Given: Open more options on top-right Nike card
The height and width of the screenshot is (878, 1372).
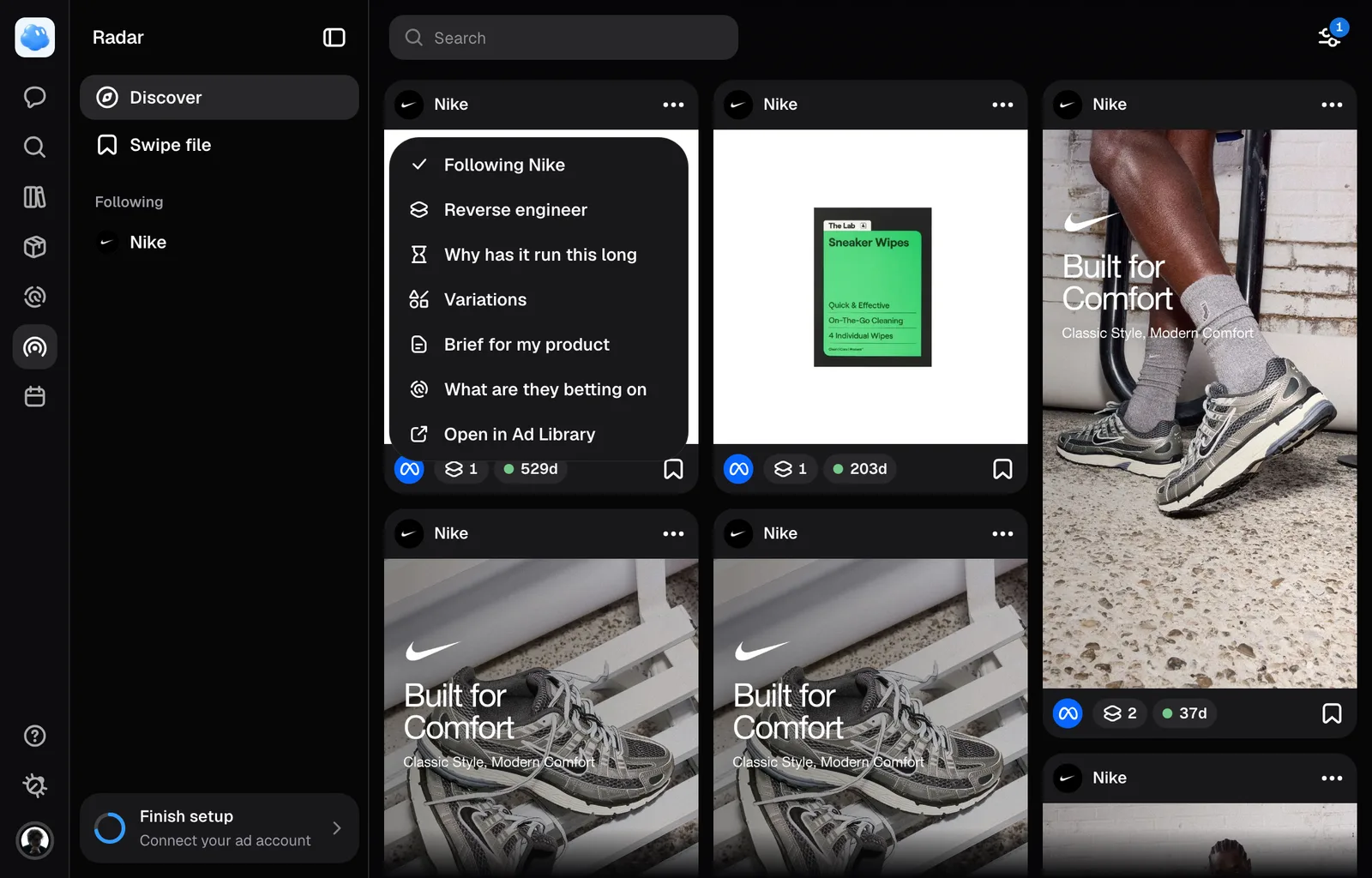Looking at the screenshot, I should pos(1332,105).
